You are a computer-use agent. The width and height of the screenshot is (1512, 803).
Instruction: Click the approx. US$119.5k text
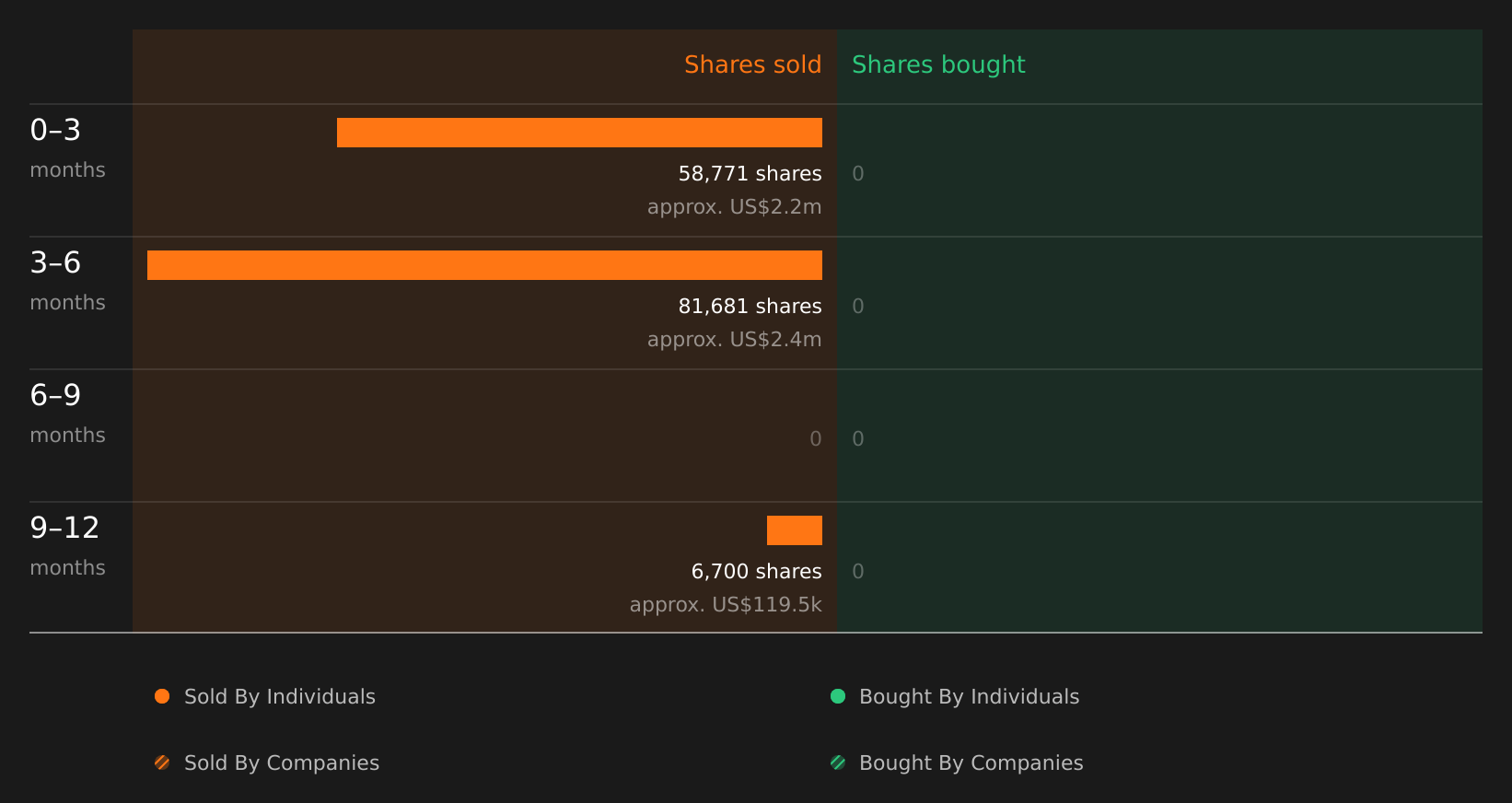click(x=726, y=605)
